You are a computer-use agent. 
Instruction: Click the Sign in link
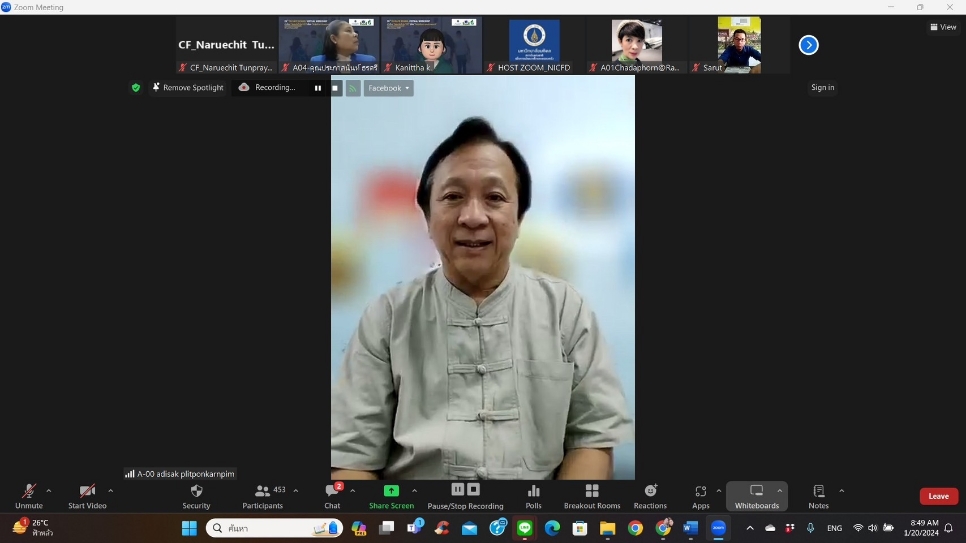click(x=822, y=88)
